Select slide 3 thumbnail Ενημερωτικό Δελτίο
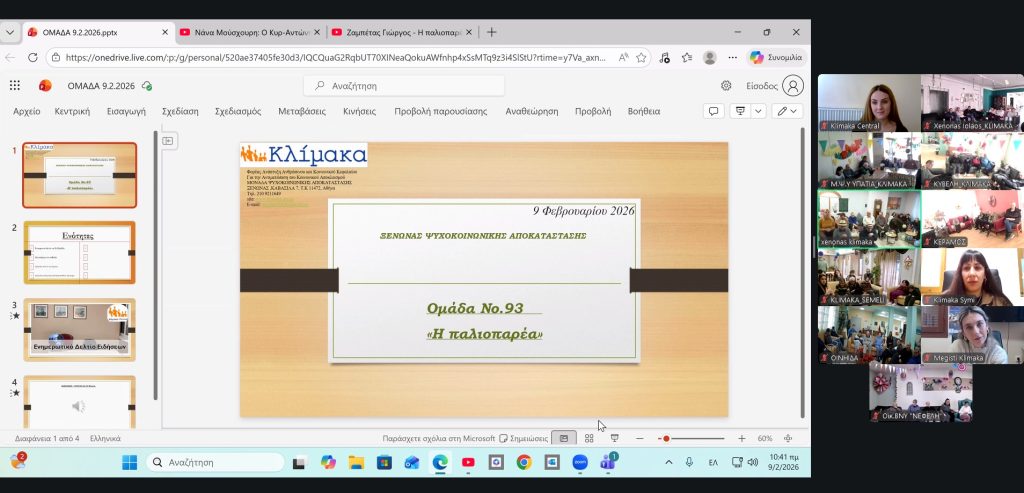Screen dimensions: 1024x493 80,329
